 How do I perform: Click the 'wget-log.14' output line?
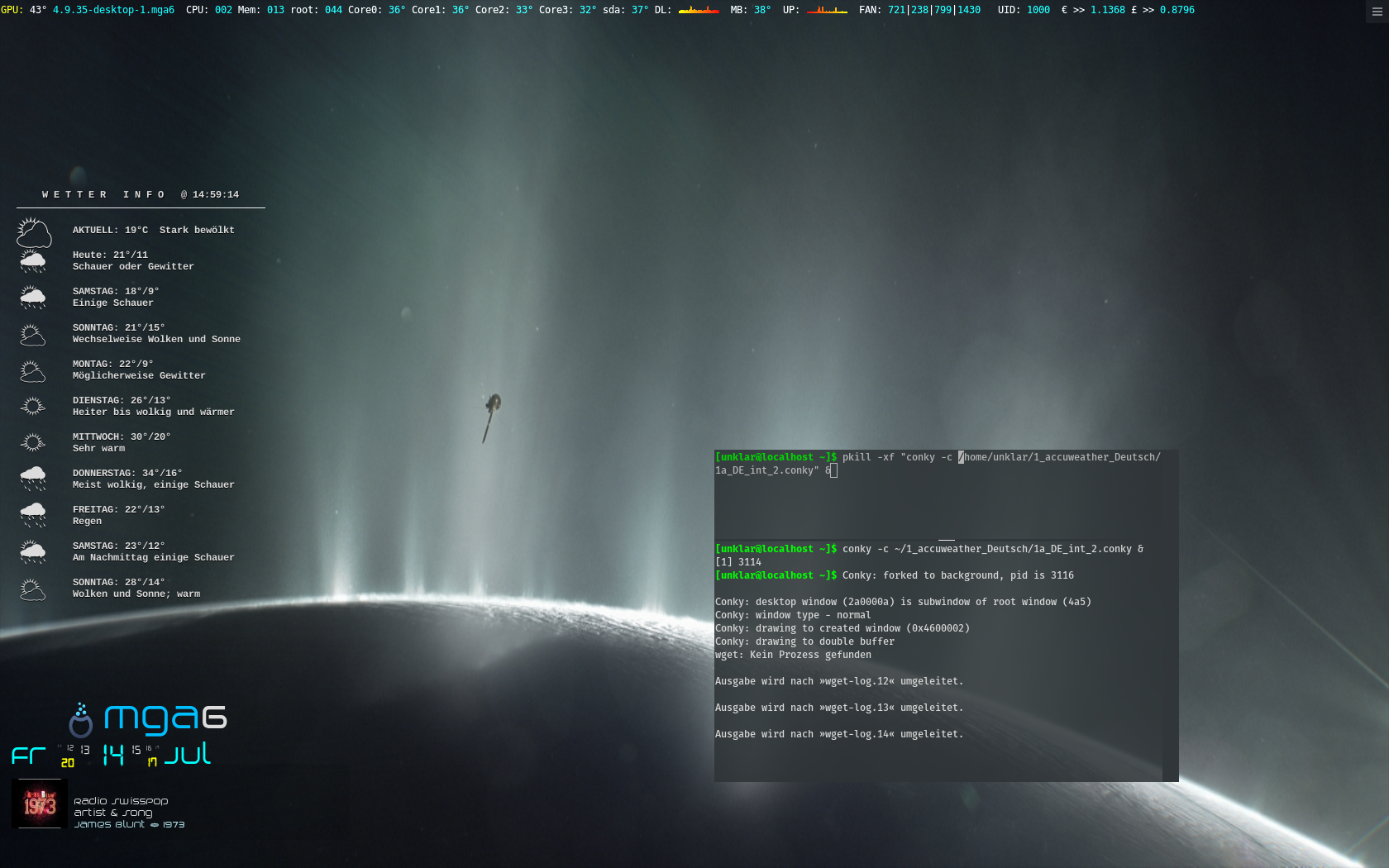pos(839,734)
